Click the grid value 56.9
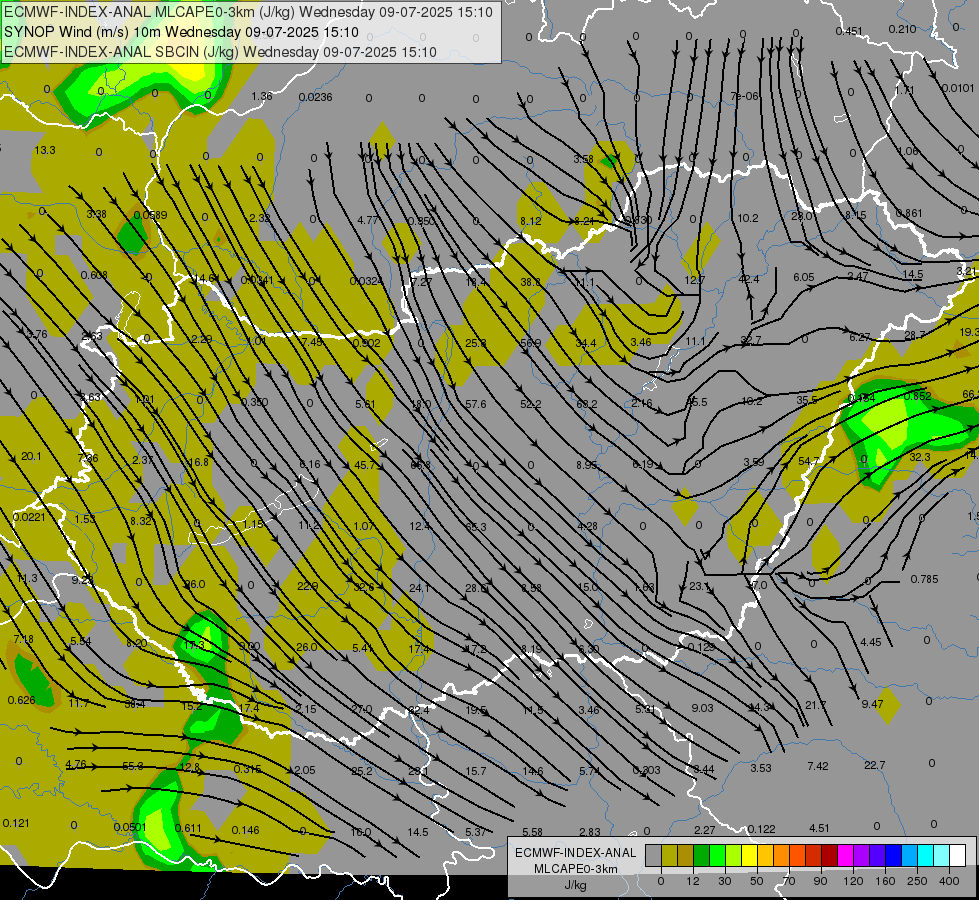This screenshot has width=979, height=900. pyautogui.click(x=530, y=344)
